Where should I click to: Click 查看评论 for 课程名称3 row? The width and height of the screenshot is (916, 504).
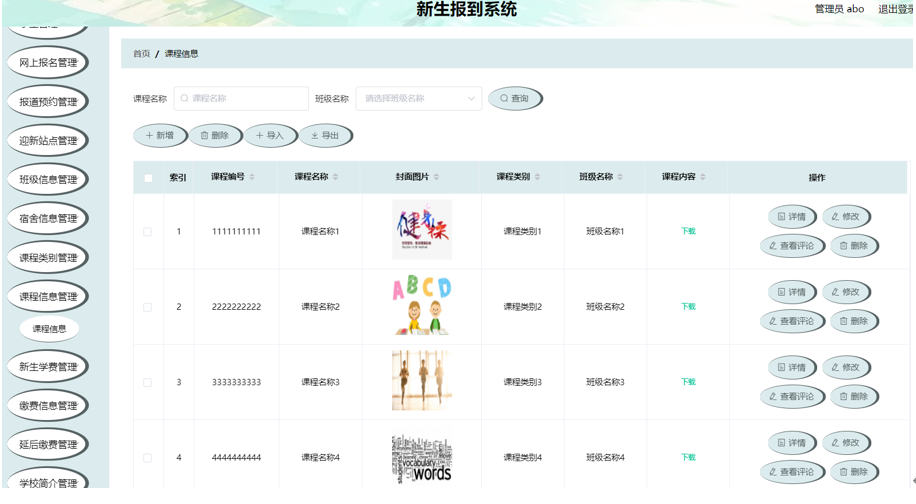792,397
